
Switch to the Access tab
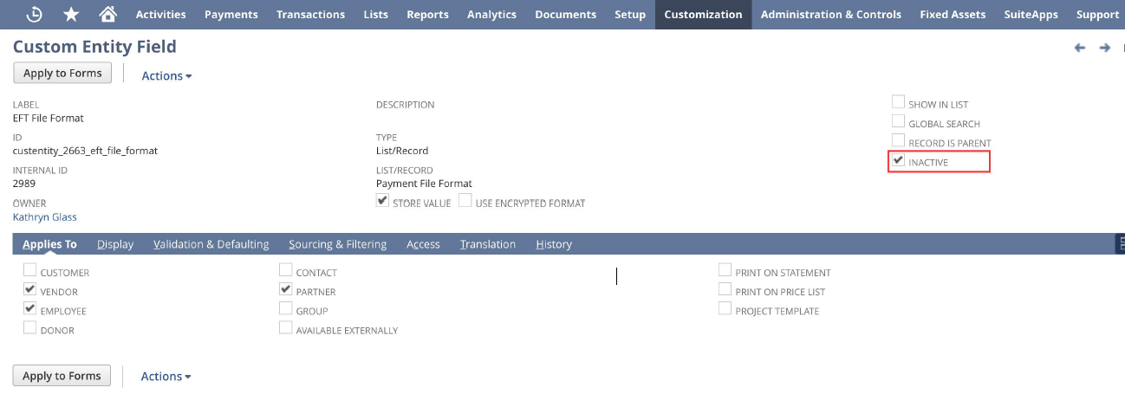point(423,244)
